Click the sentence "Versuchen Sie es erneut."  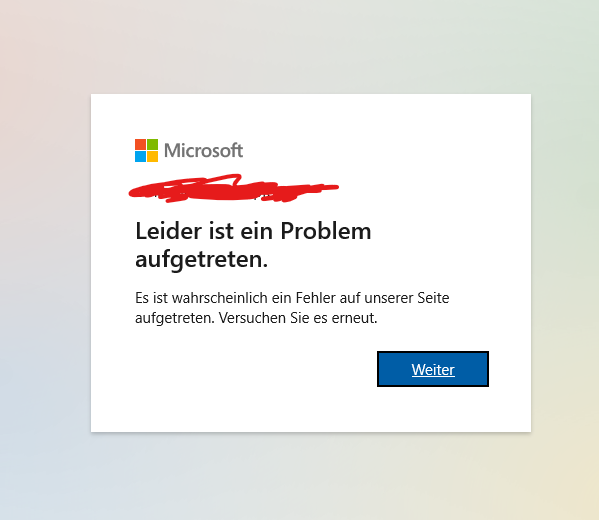pyautogui.click(x=298, y=318)
